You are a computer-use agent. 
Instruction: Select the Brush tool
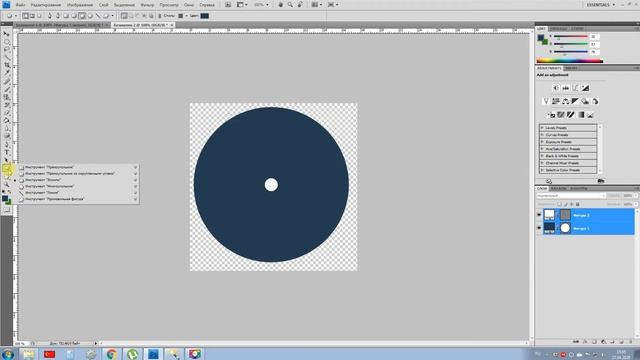click(7, 89)
